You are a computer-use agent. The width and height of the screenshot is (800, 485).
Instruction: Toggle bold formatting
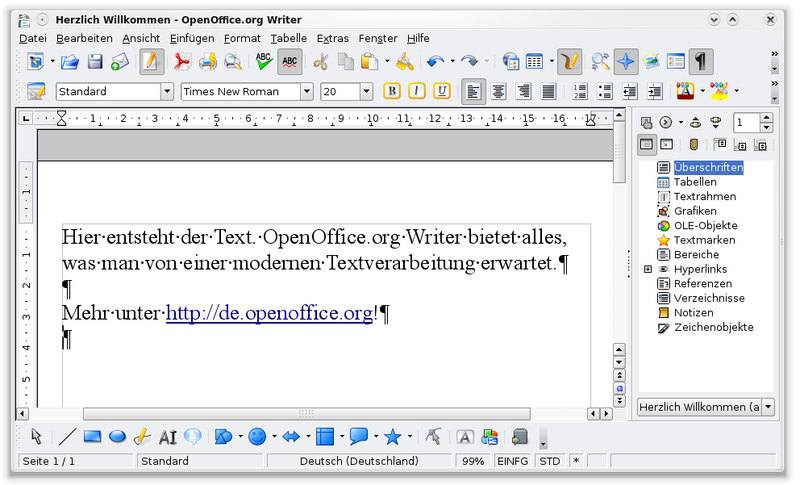[x=392, y=91]
